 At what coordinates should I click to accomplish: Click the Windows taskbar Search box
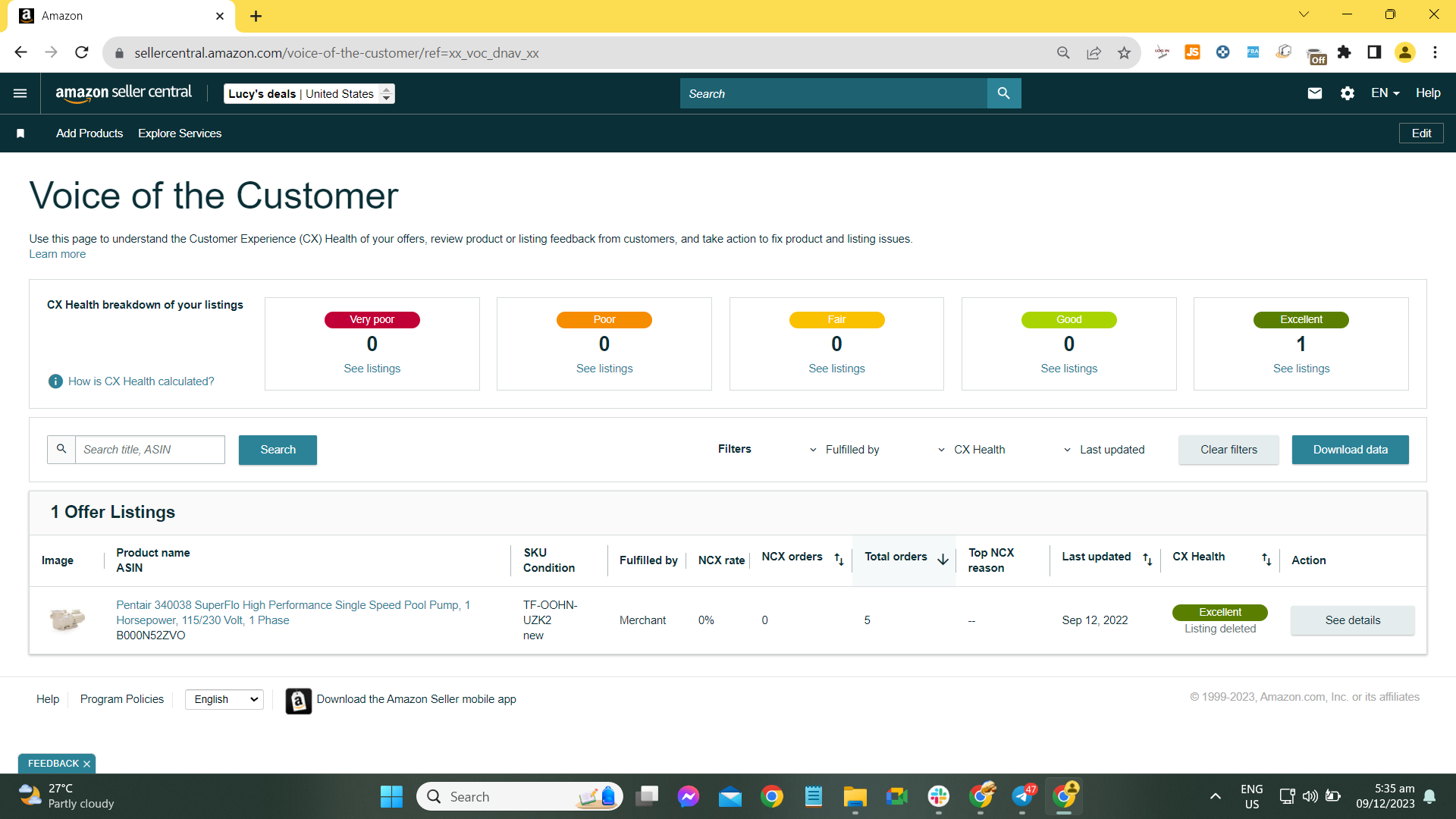[x=519, y=796]
